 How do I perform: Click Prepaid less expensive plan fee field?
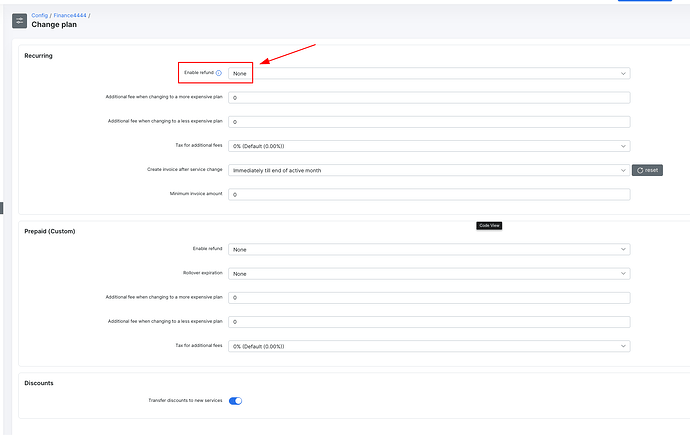tap(429, 322)
